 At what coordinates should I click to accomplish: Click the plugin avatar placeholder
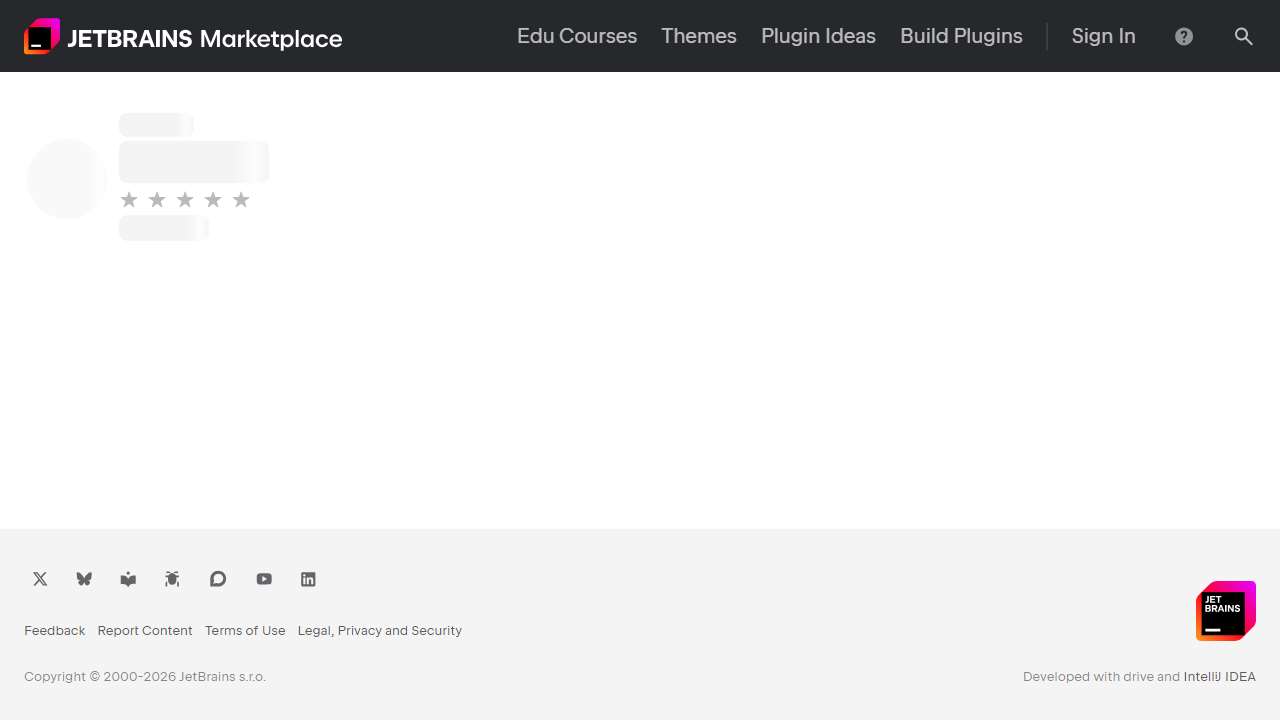[x=66, y=179]
